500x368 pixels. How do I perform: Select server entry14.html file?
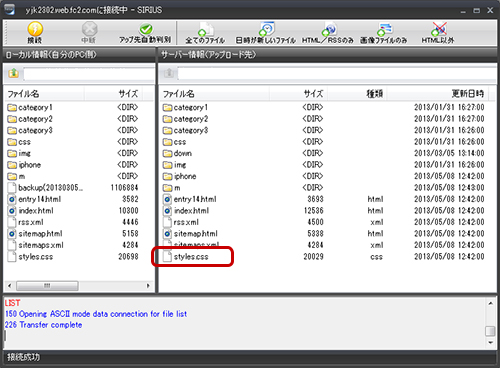point(190,199)
